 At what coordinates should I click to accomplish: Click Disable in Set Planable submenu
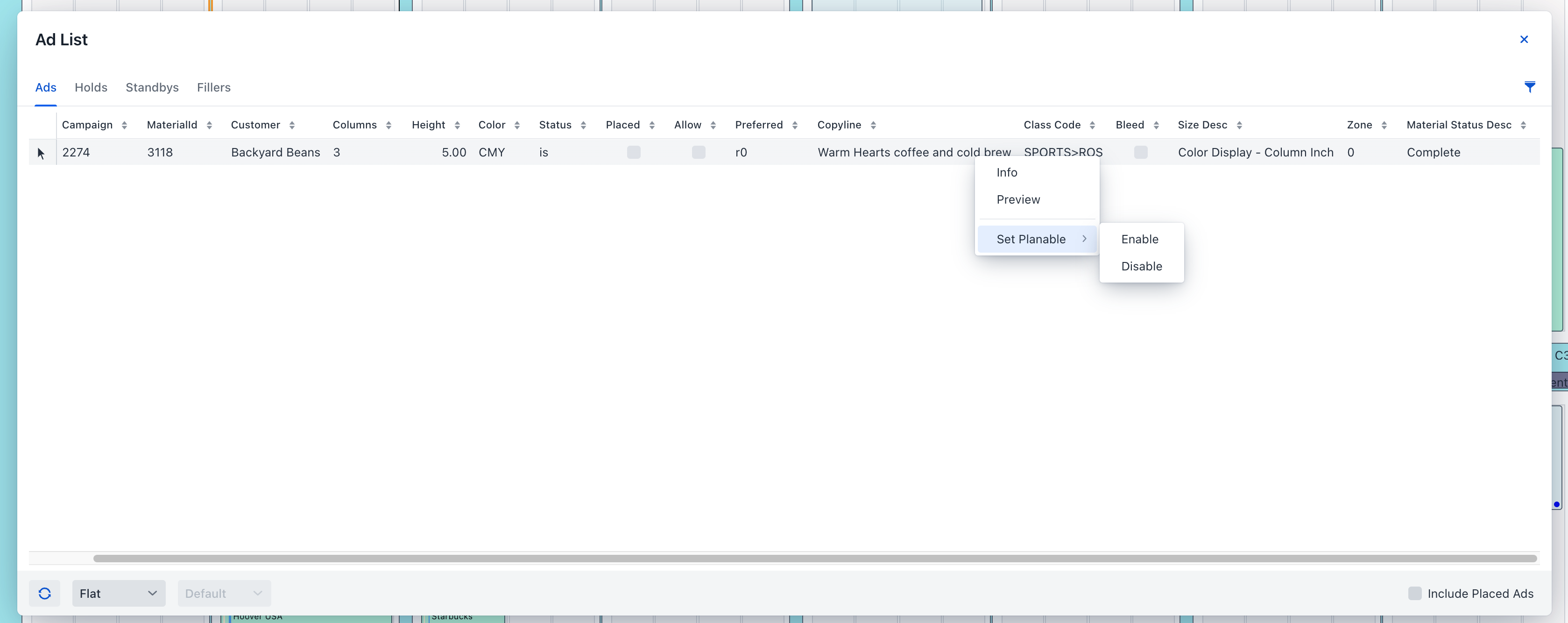[x=1141, y=266]
